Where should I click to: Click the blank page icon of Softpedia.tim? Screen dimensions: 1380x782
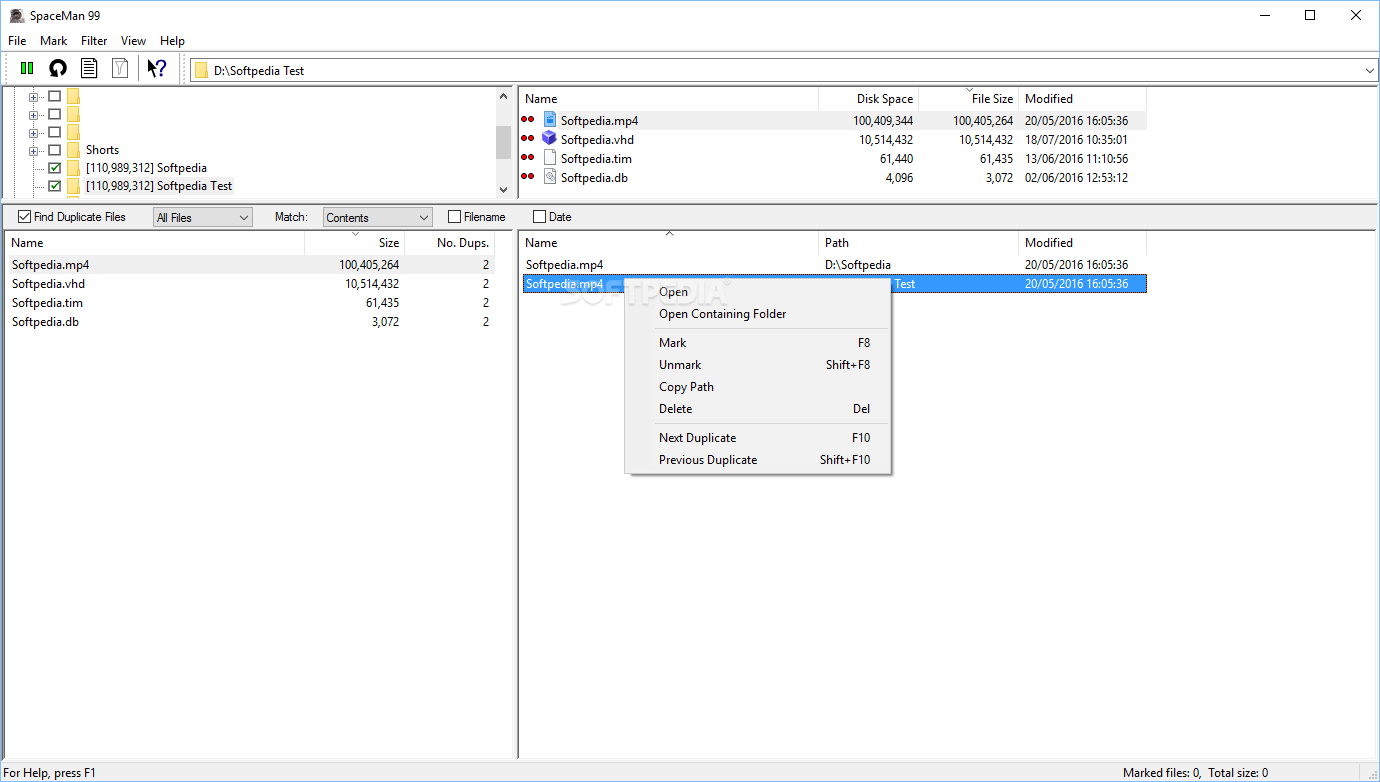pyautogui.click(x=549, y=158)
